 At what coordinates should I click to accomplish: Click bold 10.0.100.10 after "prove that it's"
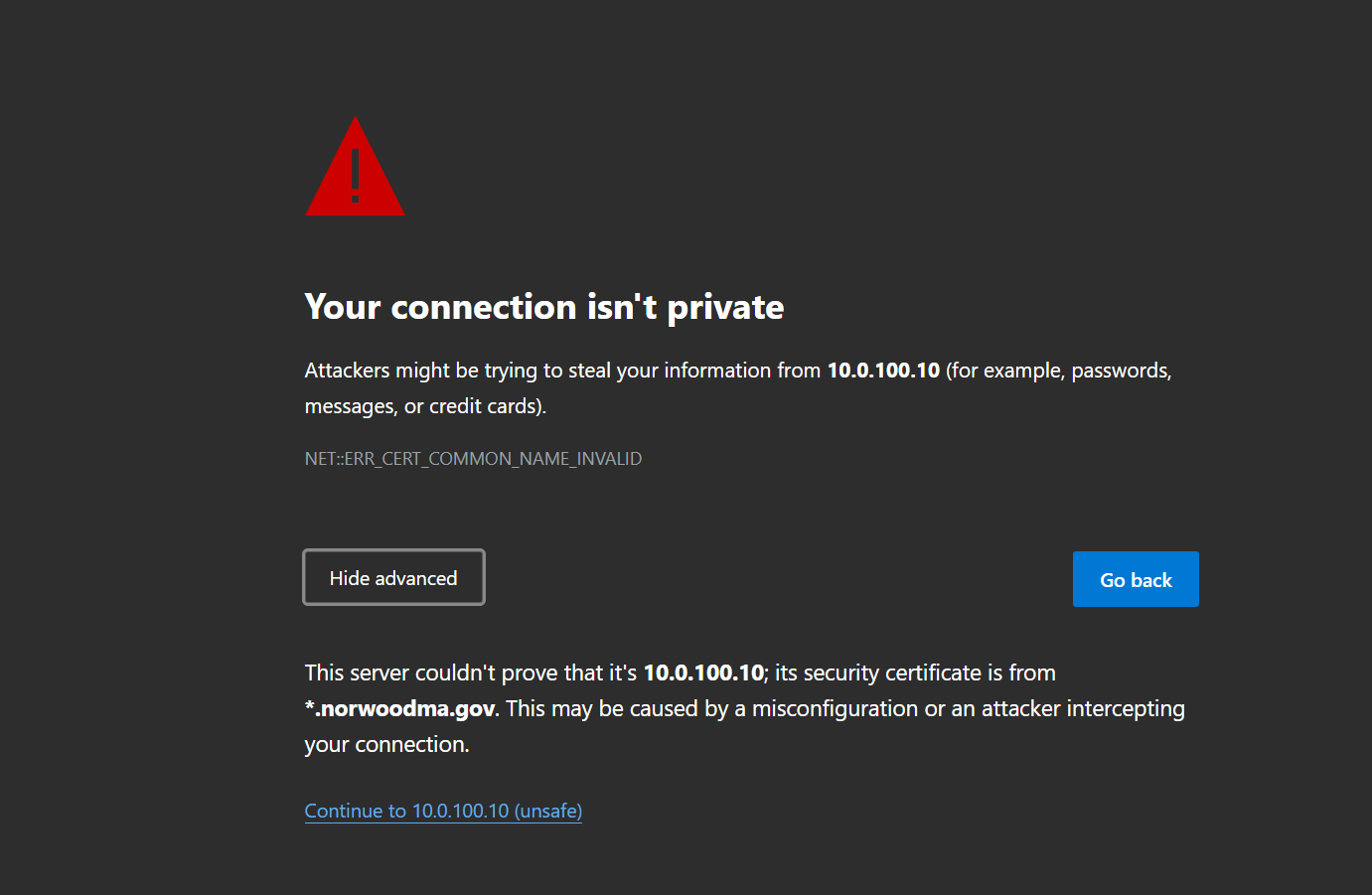pos(703,672)
